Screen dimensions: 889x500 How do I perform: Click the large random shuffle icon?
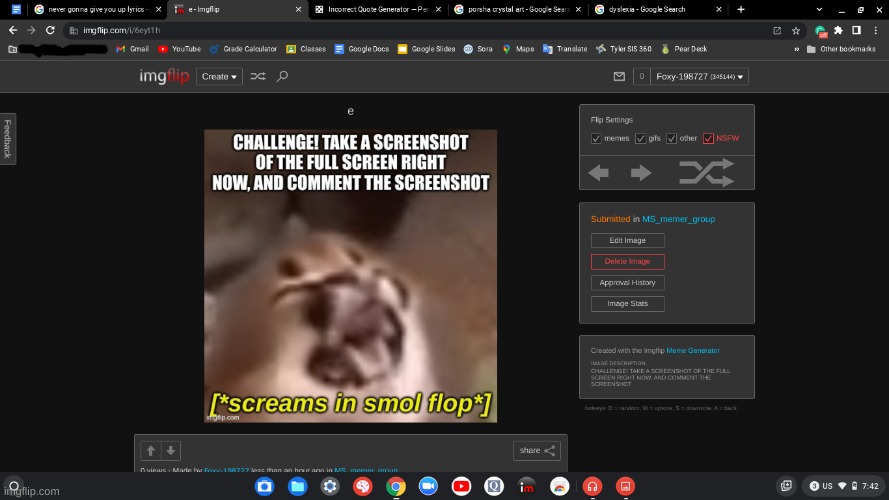click(x=706, y=172)
